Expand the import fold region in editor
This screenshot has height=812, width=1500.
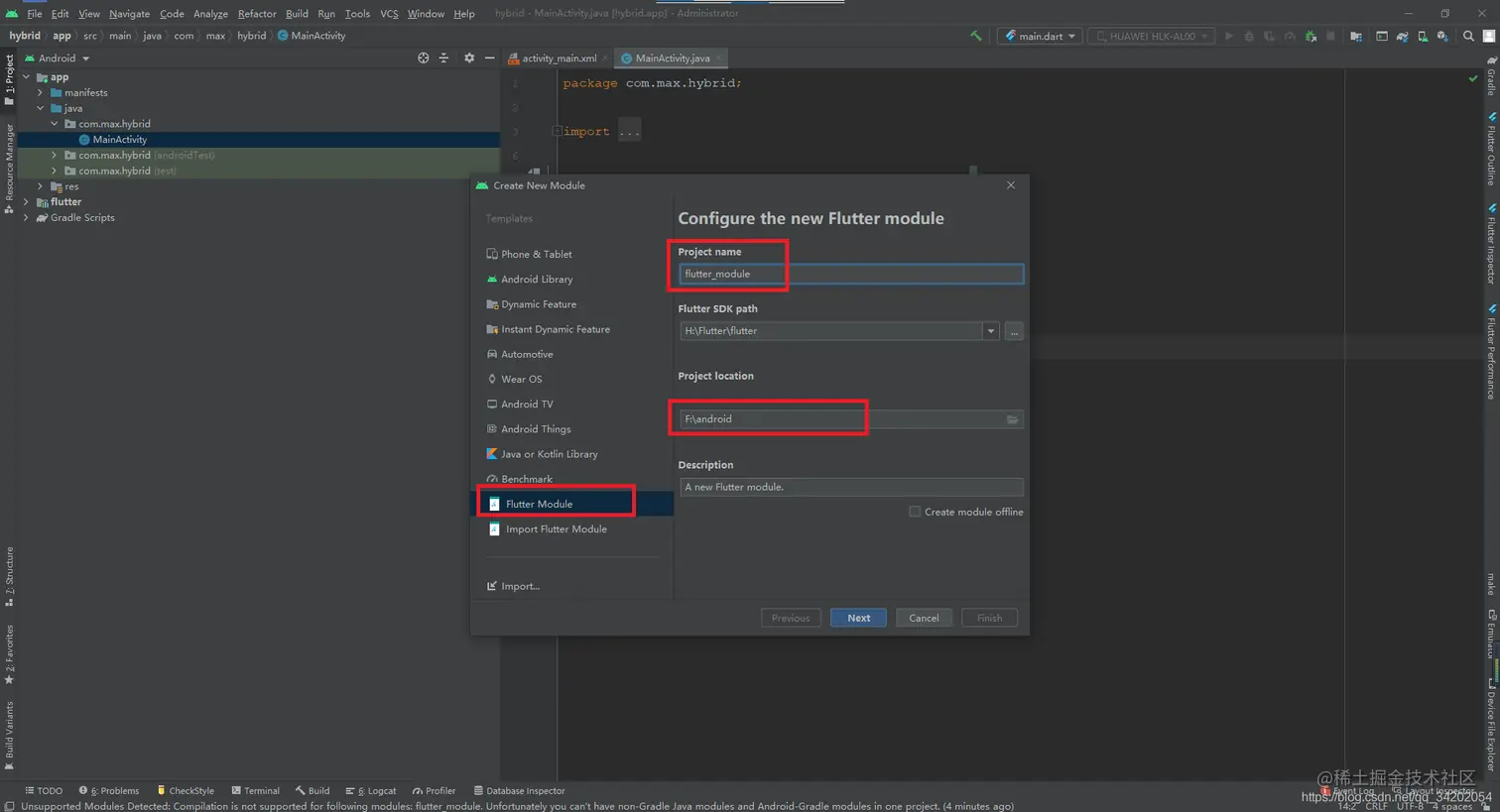pos(558,131)
